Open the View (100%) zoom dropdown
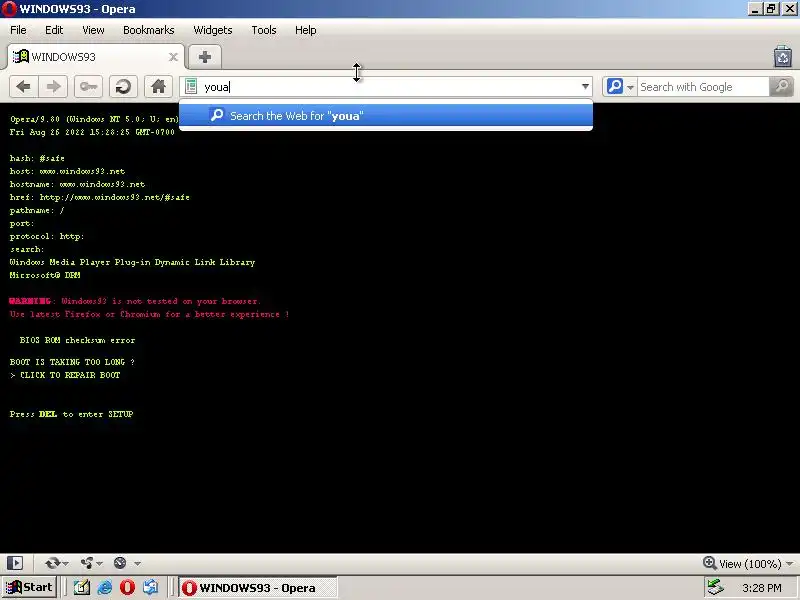 755,564
